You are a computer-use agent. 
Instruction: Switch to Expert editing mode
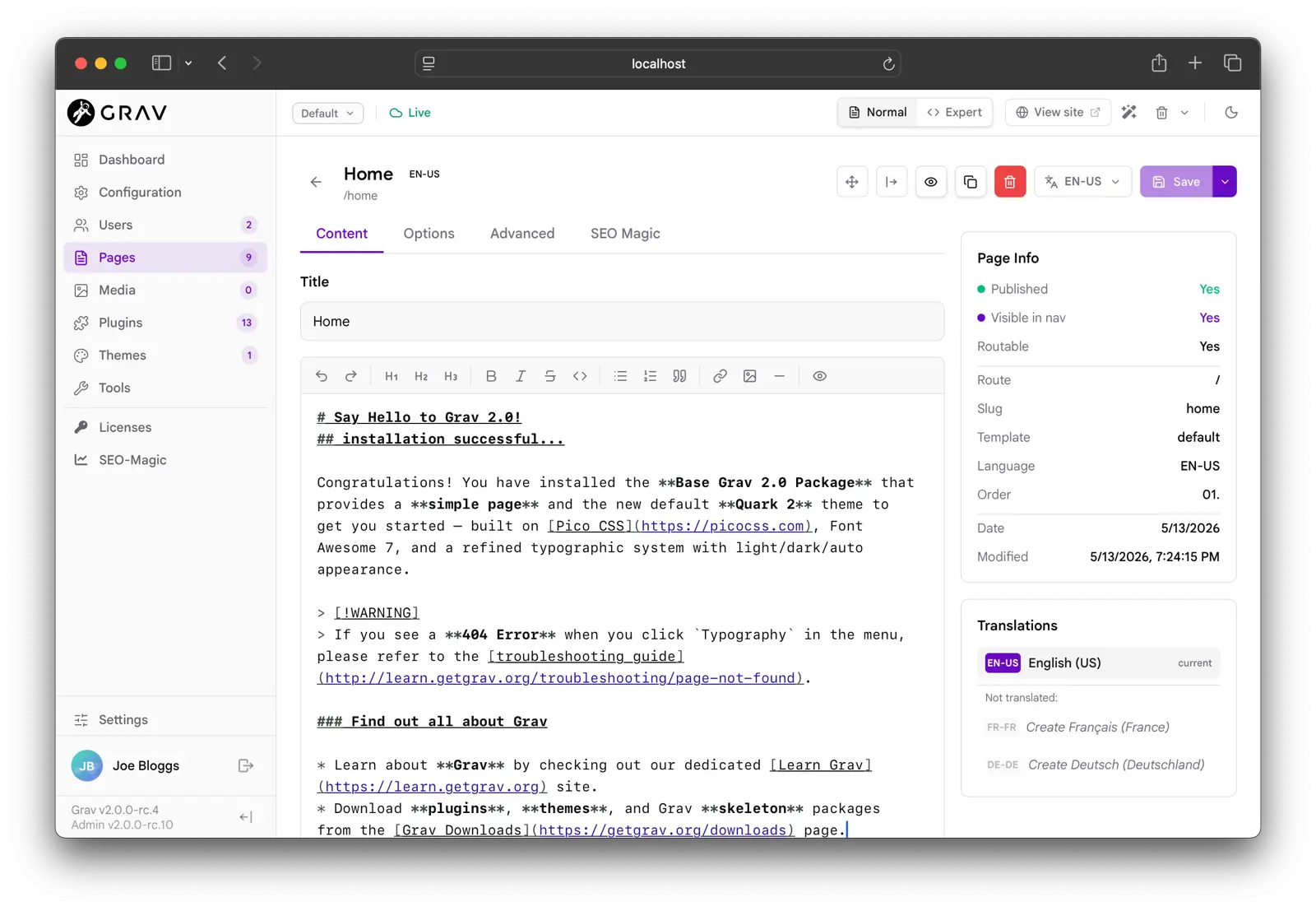click(x=954, y=113)
